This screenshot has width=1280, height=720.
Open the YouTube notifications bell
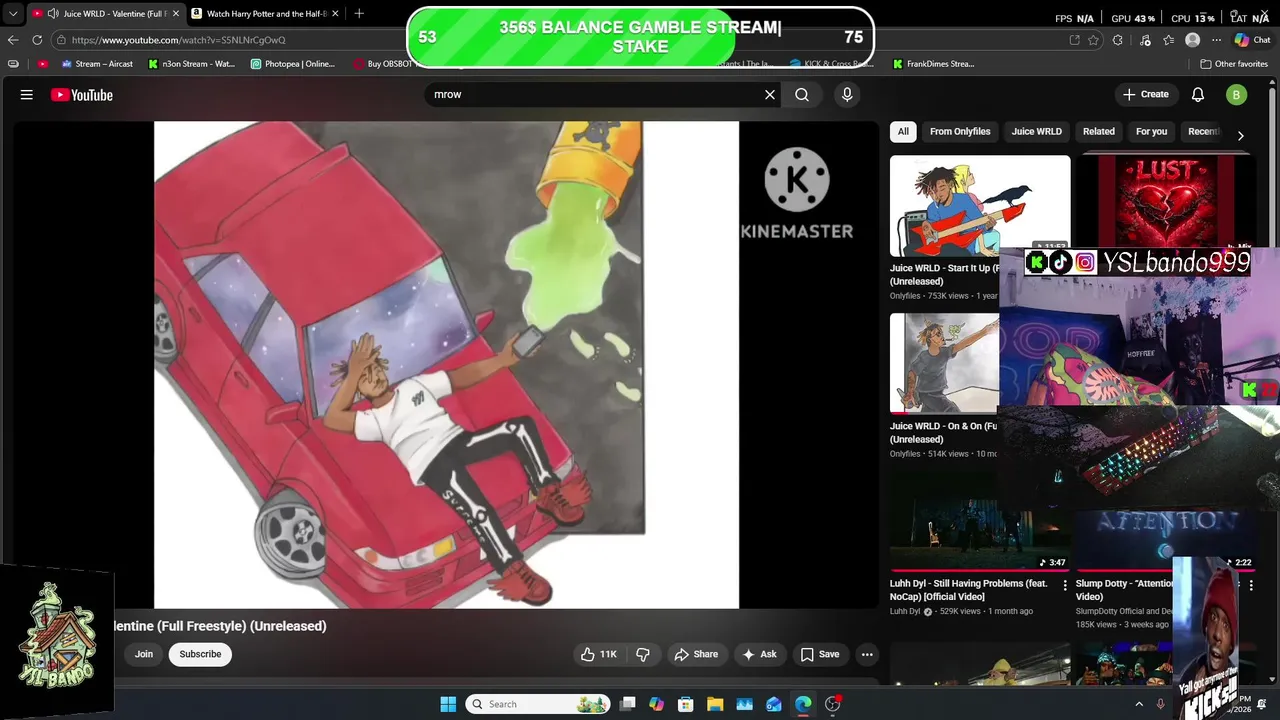tap(1198, 95)
